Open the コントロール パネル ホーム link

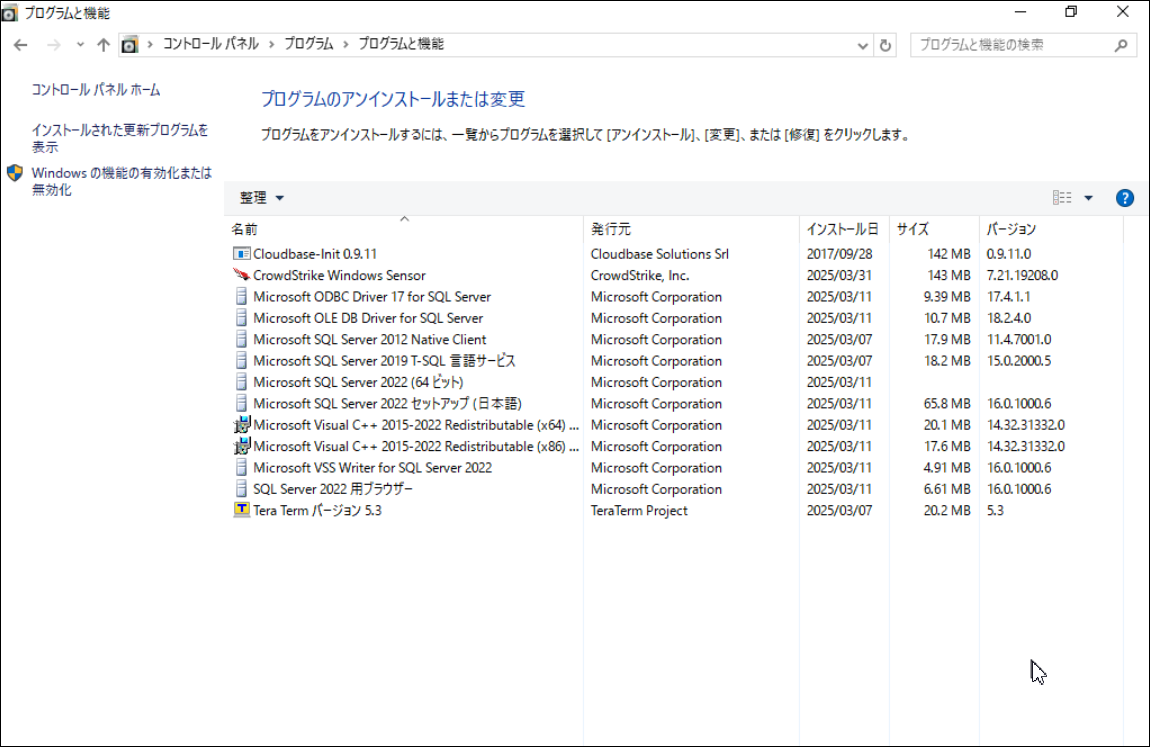click(x=96, y=90)
